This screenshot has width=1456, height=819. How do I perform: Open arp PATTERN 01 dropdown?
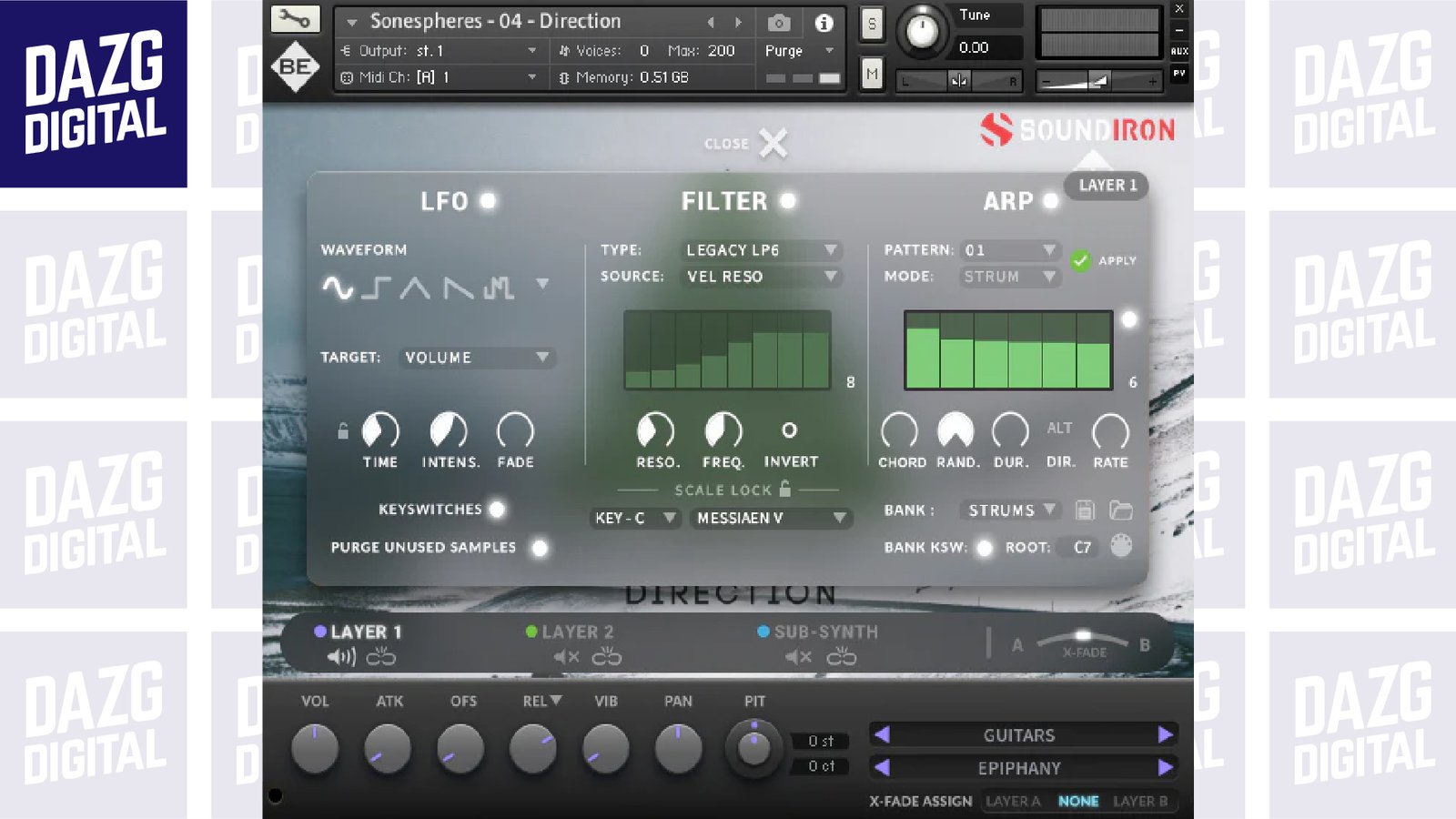point(1009,249)
